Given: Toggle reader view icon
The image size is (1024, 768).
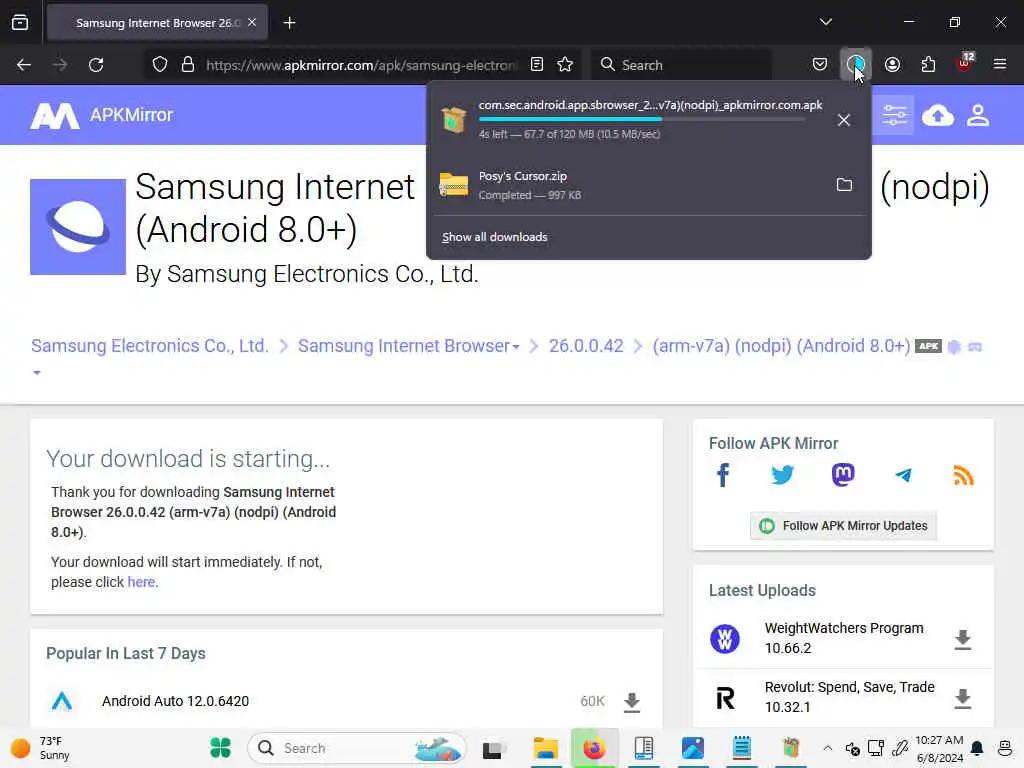Looking at the screenshot, I should click(537, 65).
